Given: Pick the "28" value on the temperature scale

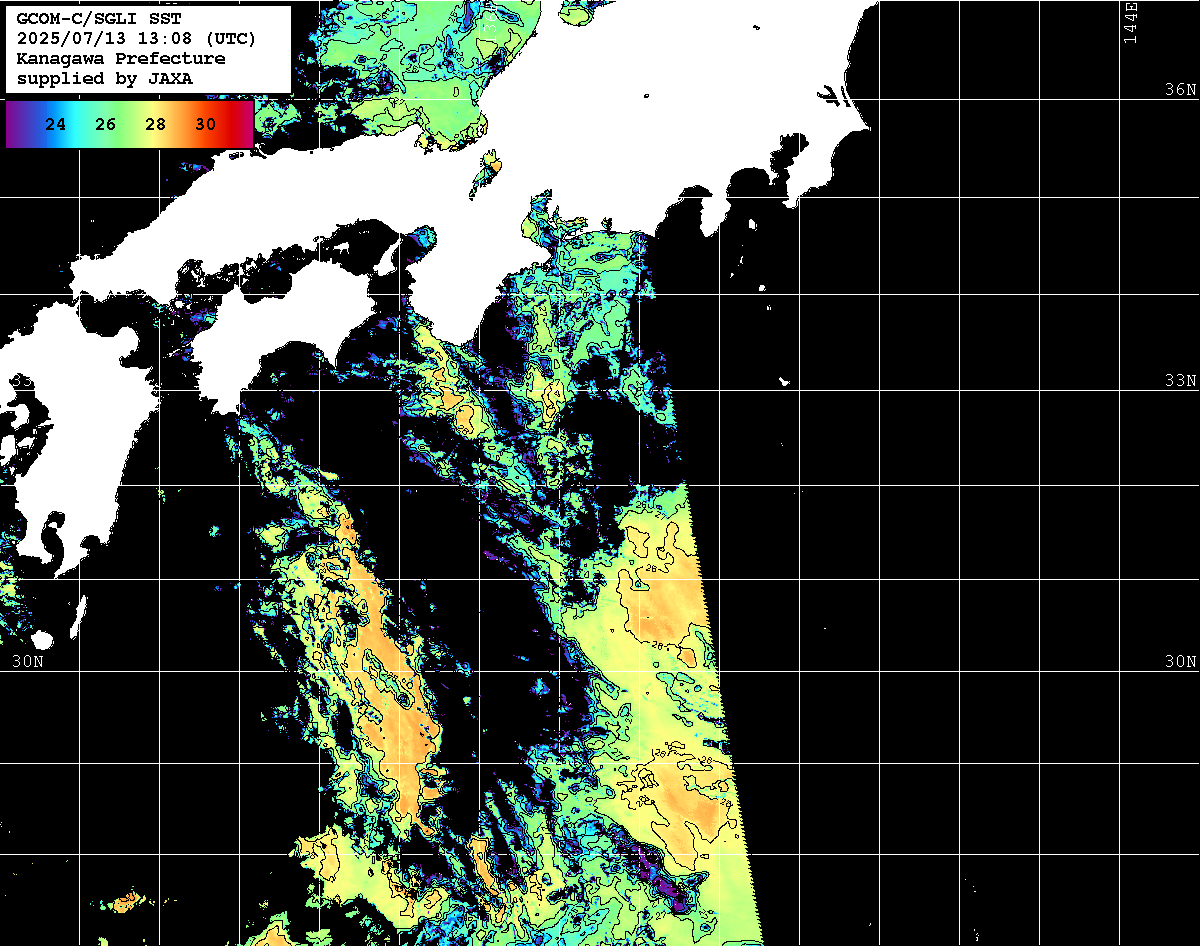Looking at the screenshot, I should tap(156, 125).
